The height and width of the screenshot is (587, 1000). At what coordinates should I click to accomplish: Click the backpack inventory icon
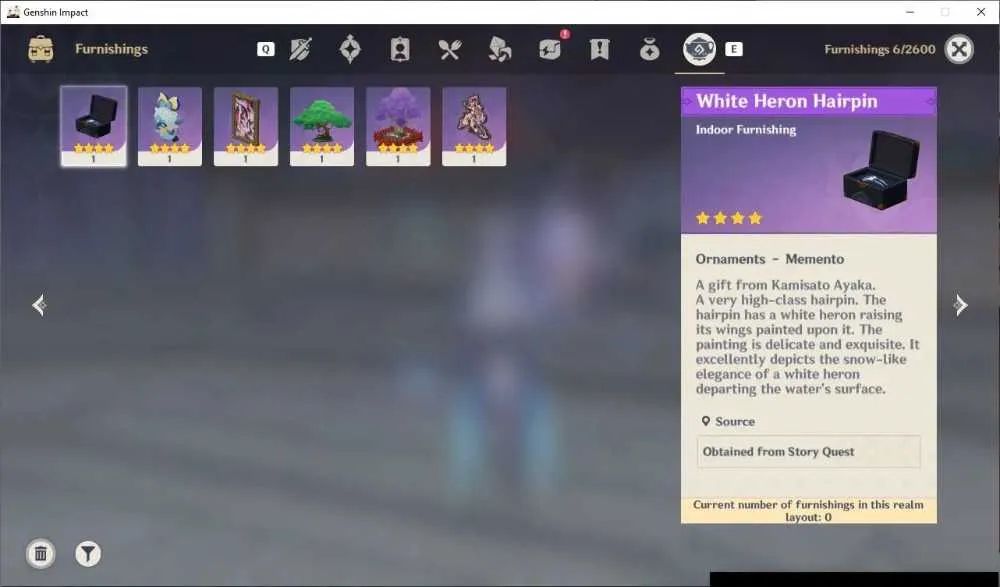(x=41, y=49)
